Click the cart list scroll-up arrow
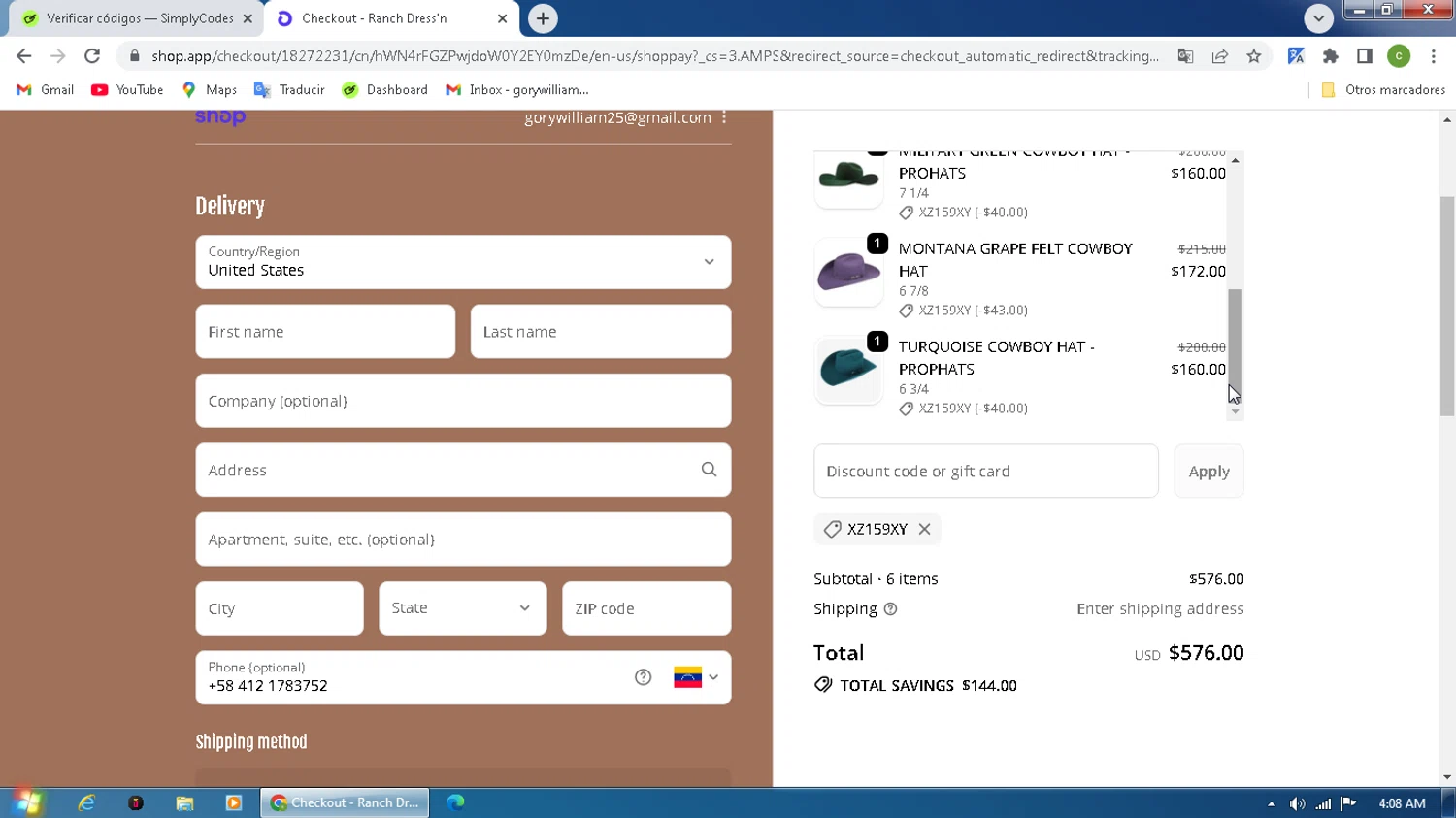The image size is (1456, 818). click(1236, 160)
